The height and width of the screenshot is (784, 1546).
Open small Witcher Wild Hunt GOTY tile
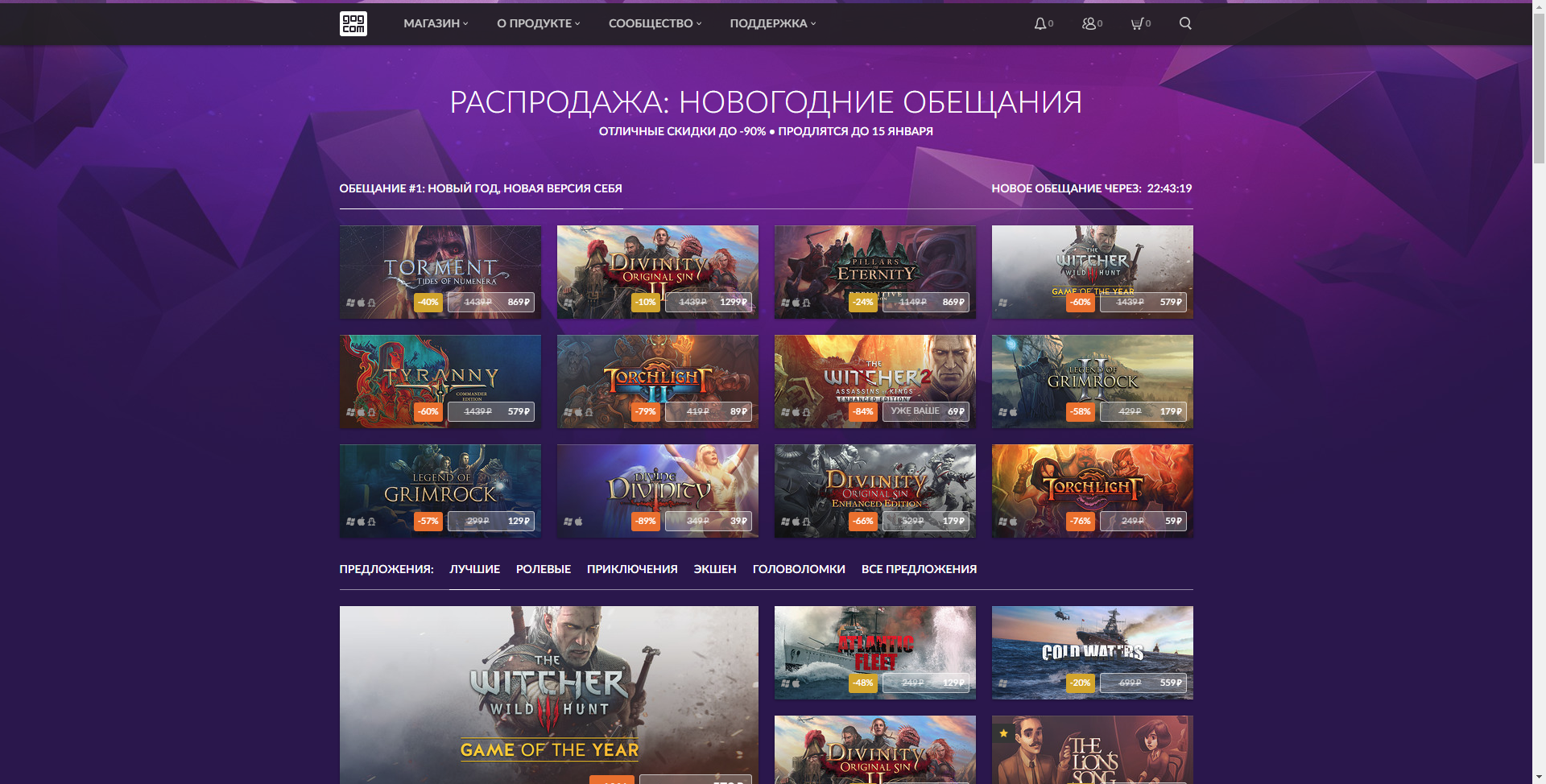1093,272
